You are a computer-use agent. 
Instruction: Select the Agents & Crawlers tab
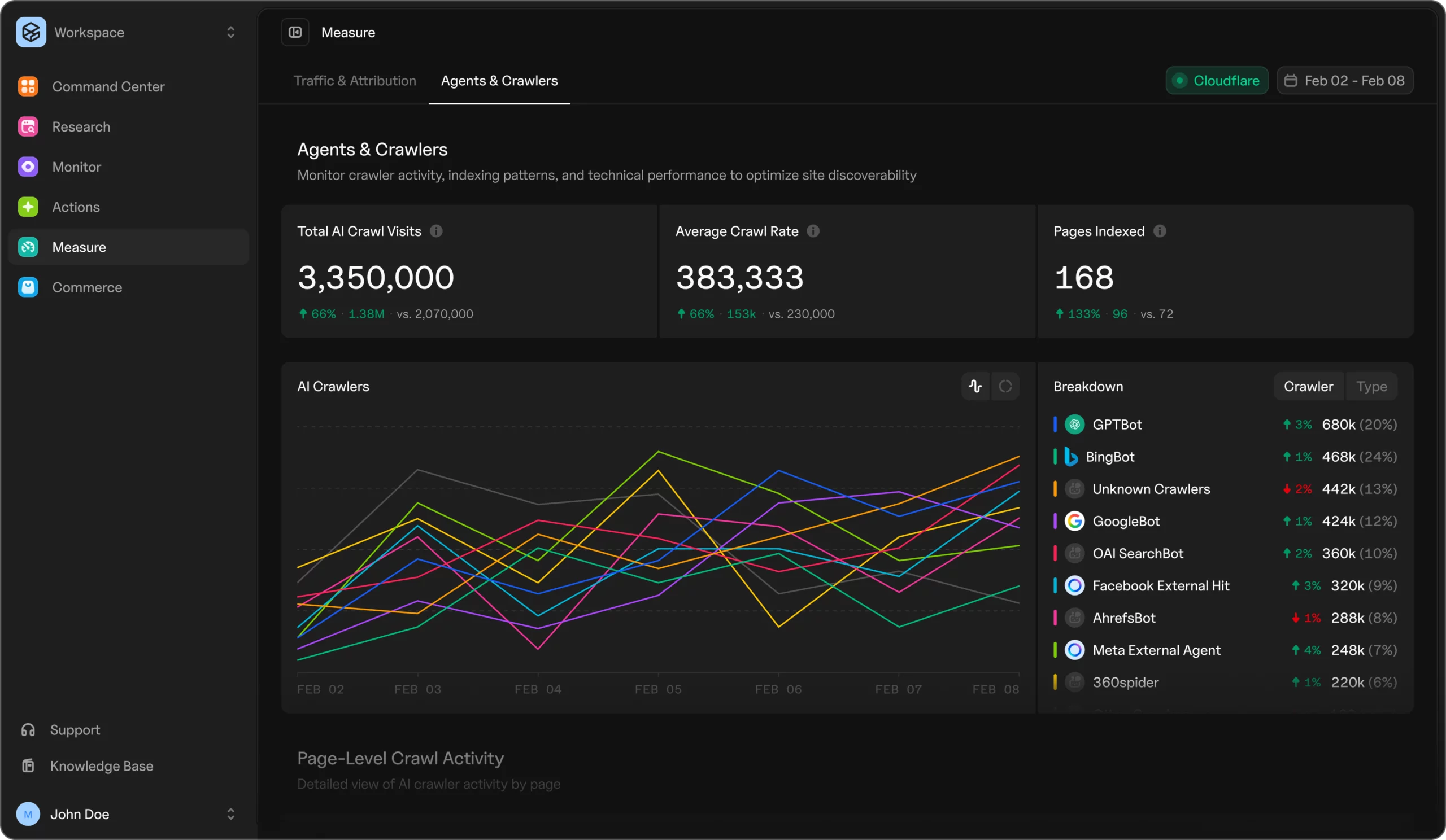(499, 81)
